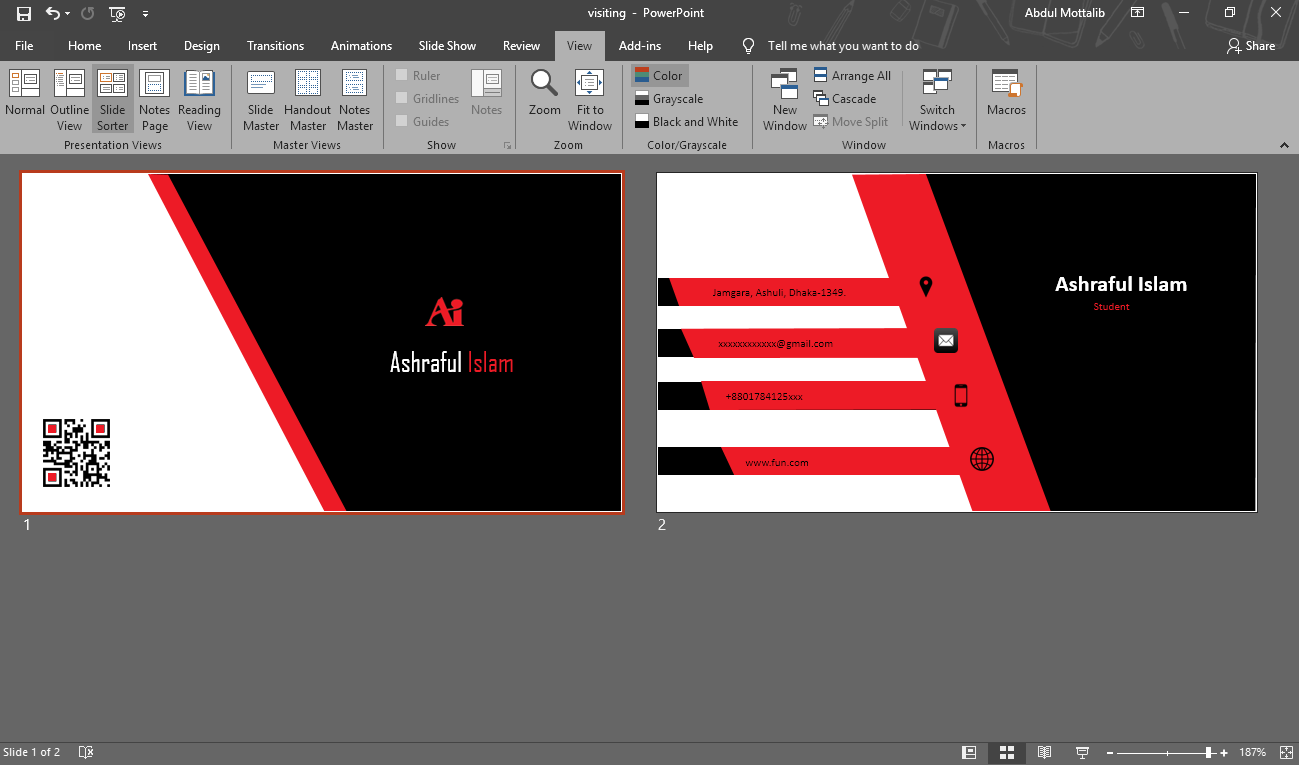The image size is (1299, 765).
Task: Open Outline View
Action: (69, 100)
